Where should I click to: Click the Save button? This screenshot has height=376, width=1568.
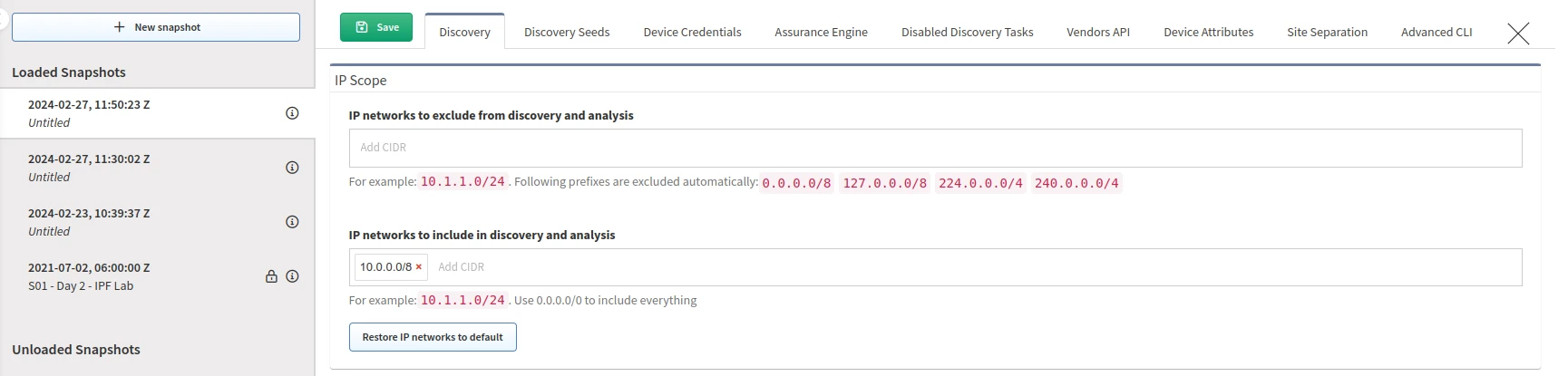click(376, 27)
